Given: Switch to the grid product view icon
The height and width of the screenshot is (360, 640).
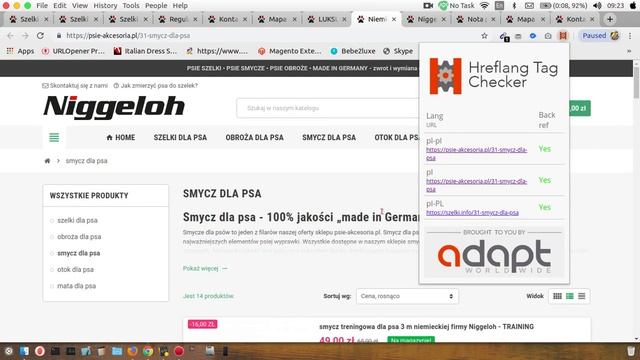Looking at the screenshot, I should pos(557,296).
